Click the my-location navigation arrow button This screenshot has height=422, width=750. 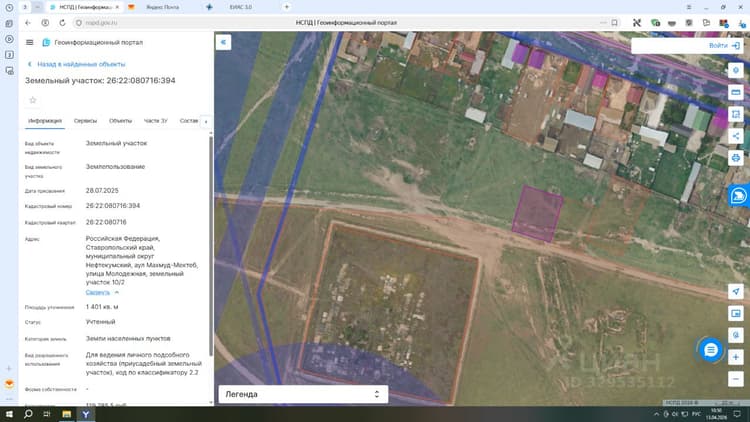click(736, 291)
